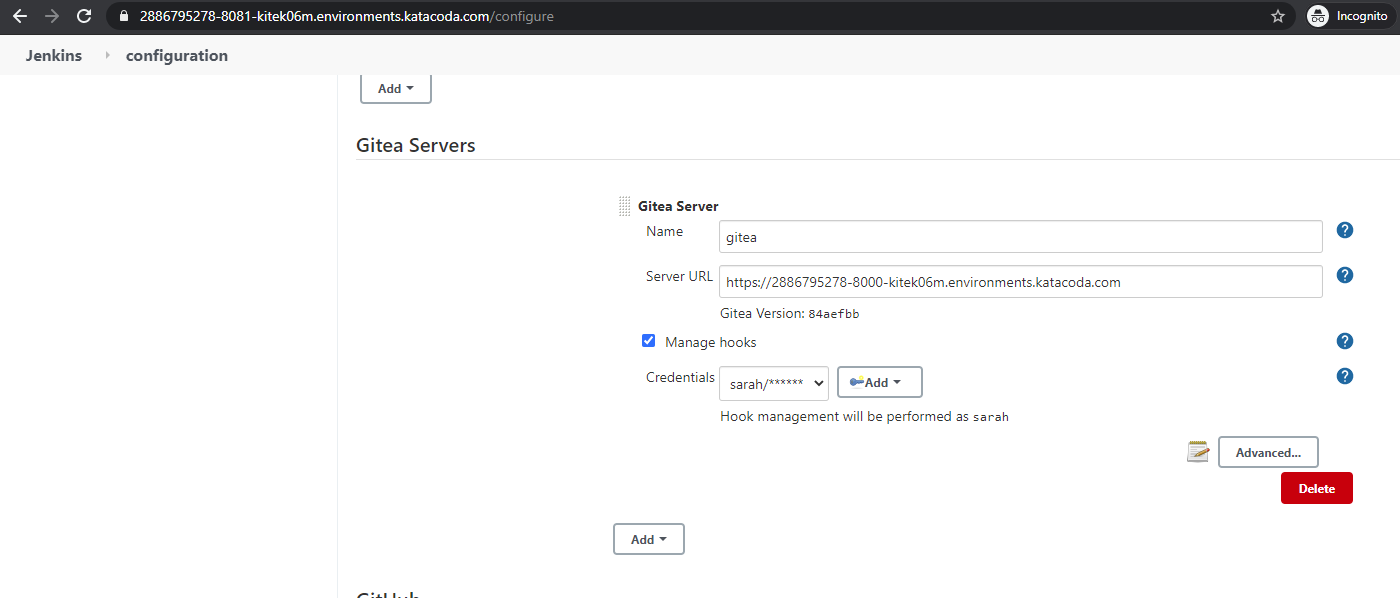This screenshot has width=1400, height=598.
Task: Click the help icon beside Name field
Action: [1345, 231]
